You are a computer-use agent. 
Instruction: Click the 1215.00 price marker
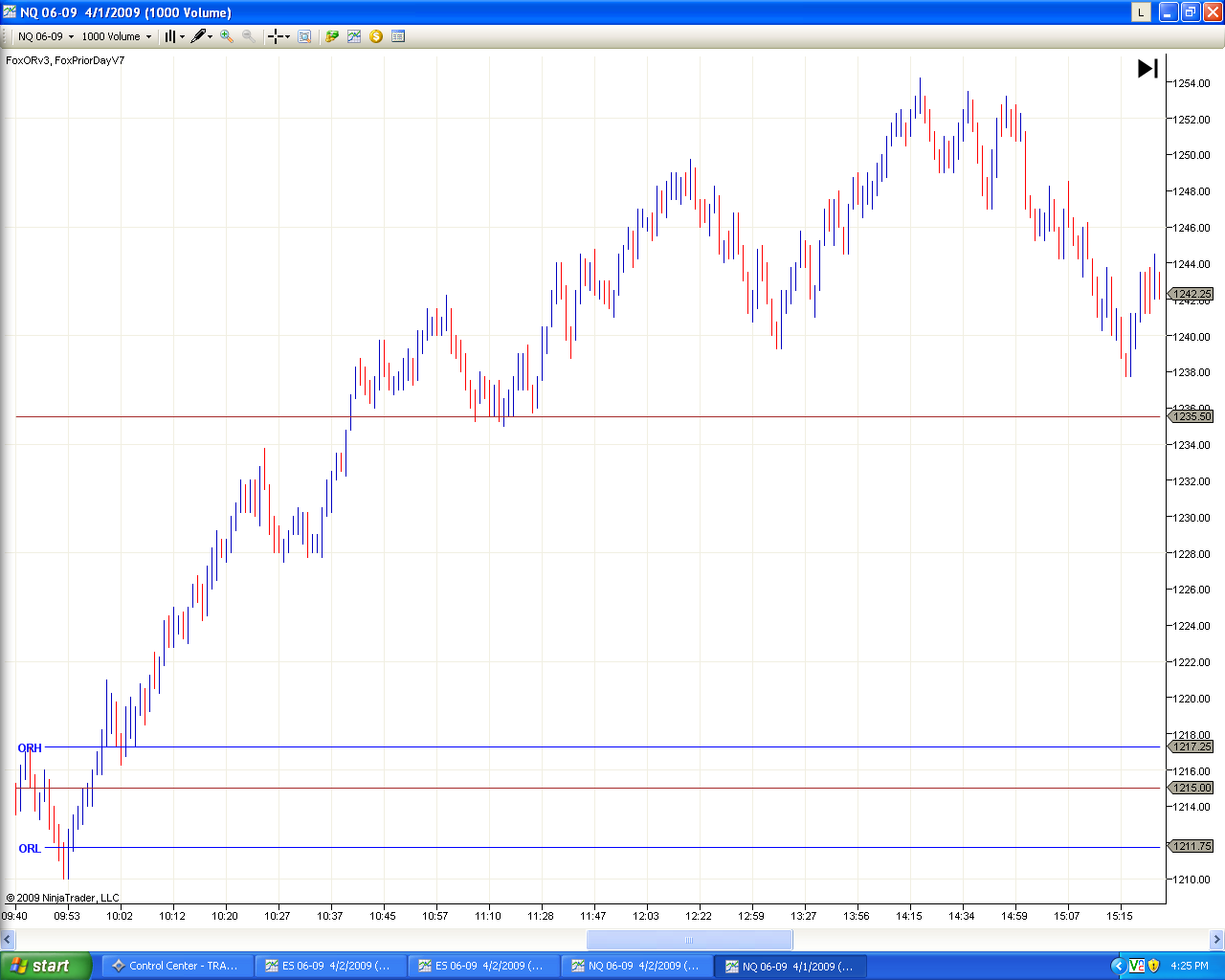pos(1192,788)
